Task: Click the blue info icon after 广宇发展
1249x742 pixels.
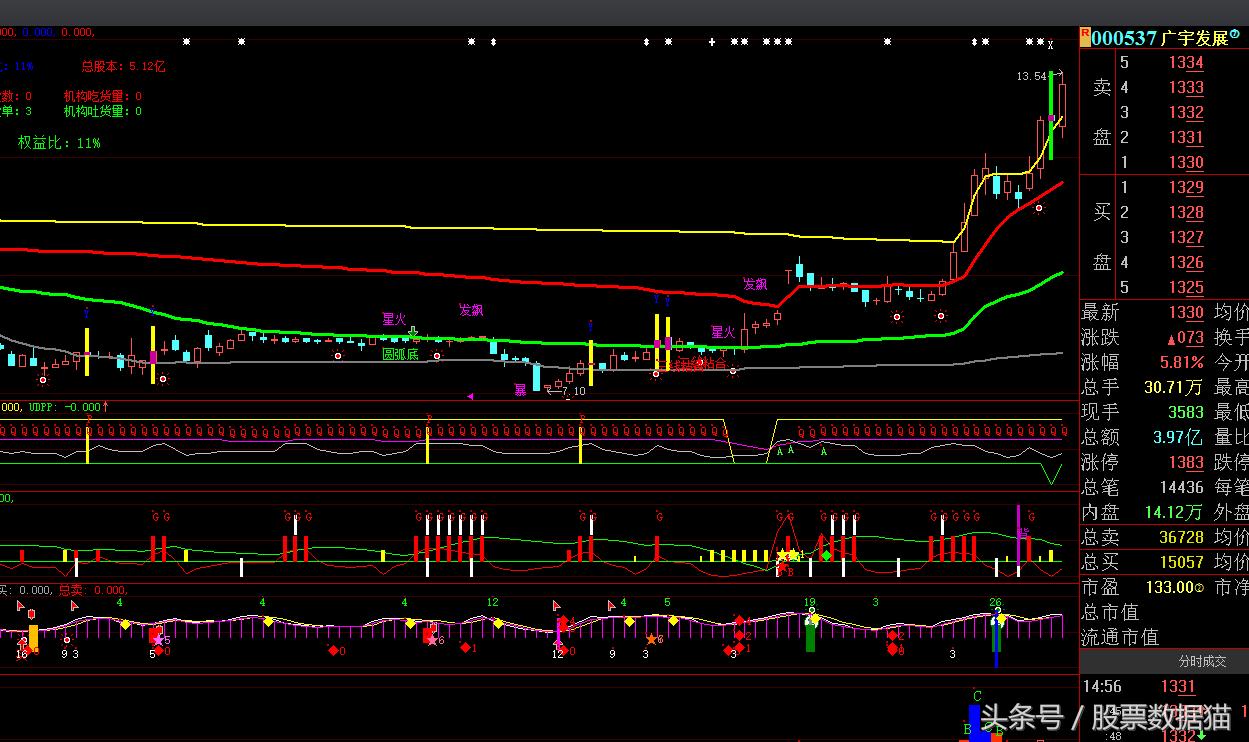Action: click(x=1235, y=35)
